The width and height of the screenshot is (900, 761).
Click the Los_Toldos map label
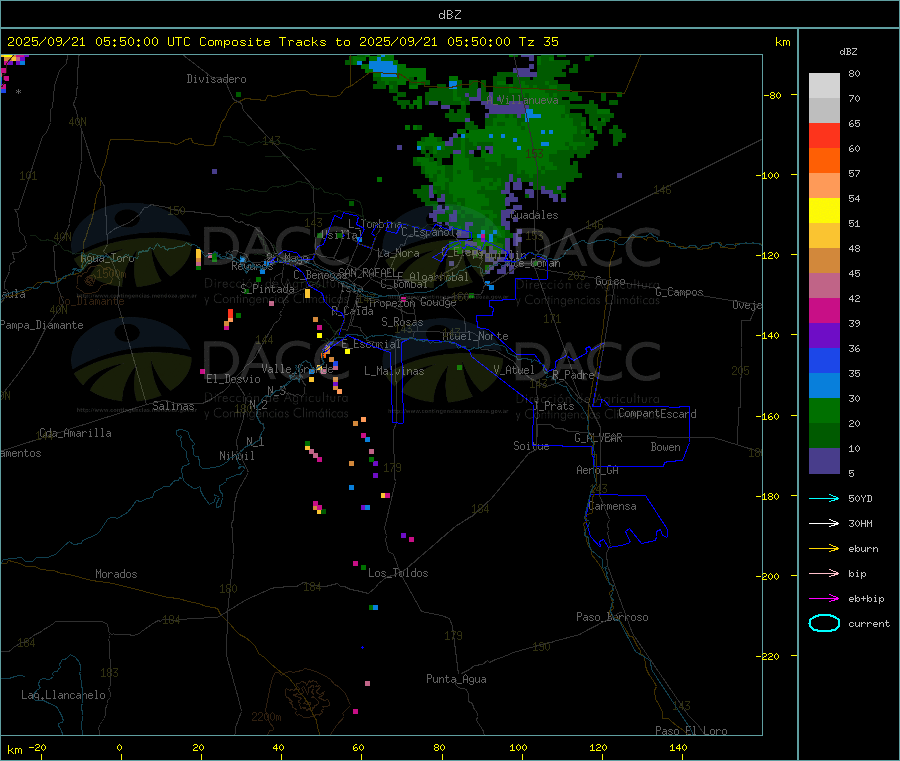point(398,573)
